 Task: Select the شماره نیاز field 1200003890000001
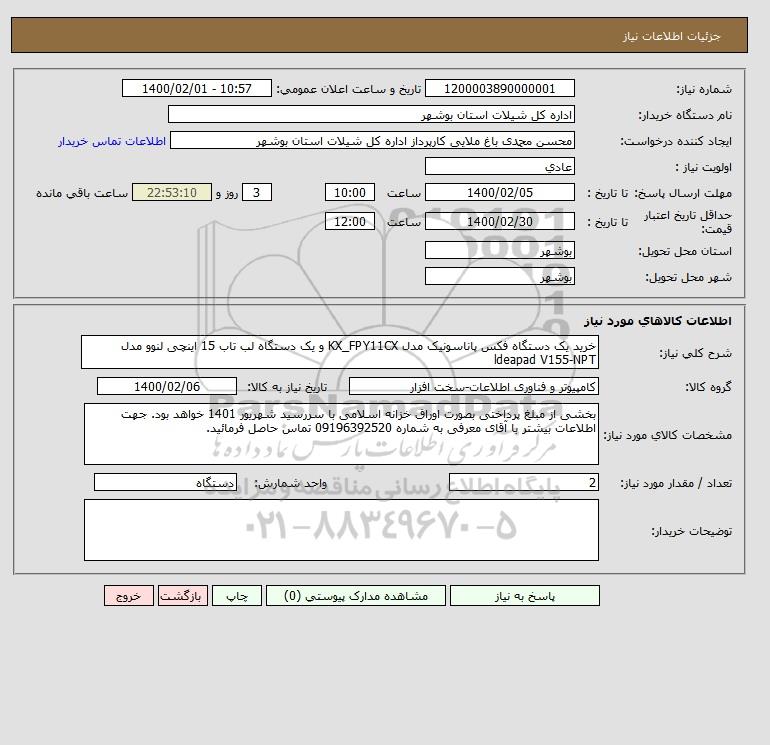point(499,88)
